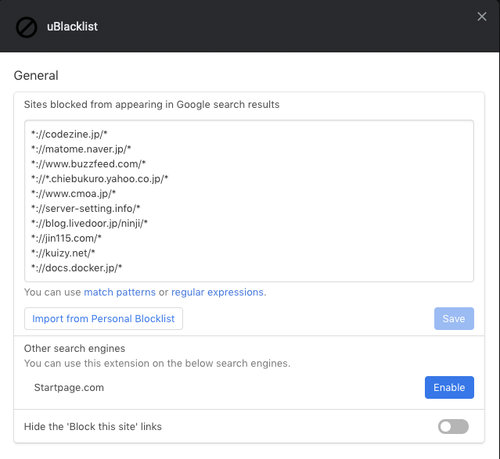Viewport: 500px width, 459px height.
Task: Click the codezine.jp line in blocklist
Action: coord(69,134)
